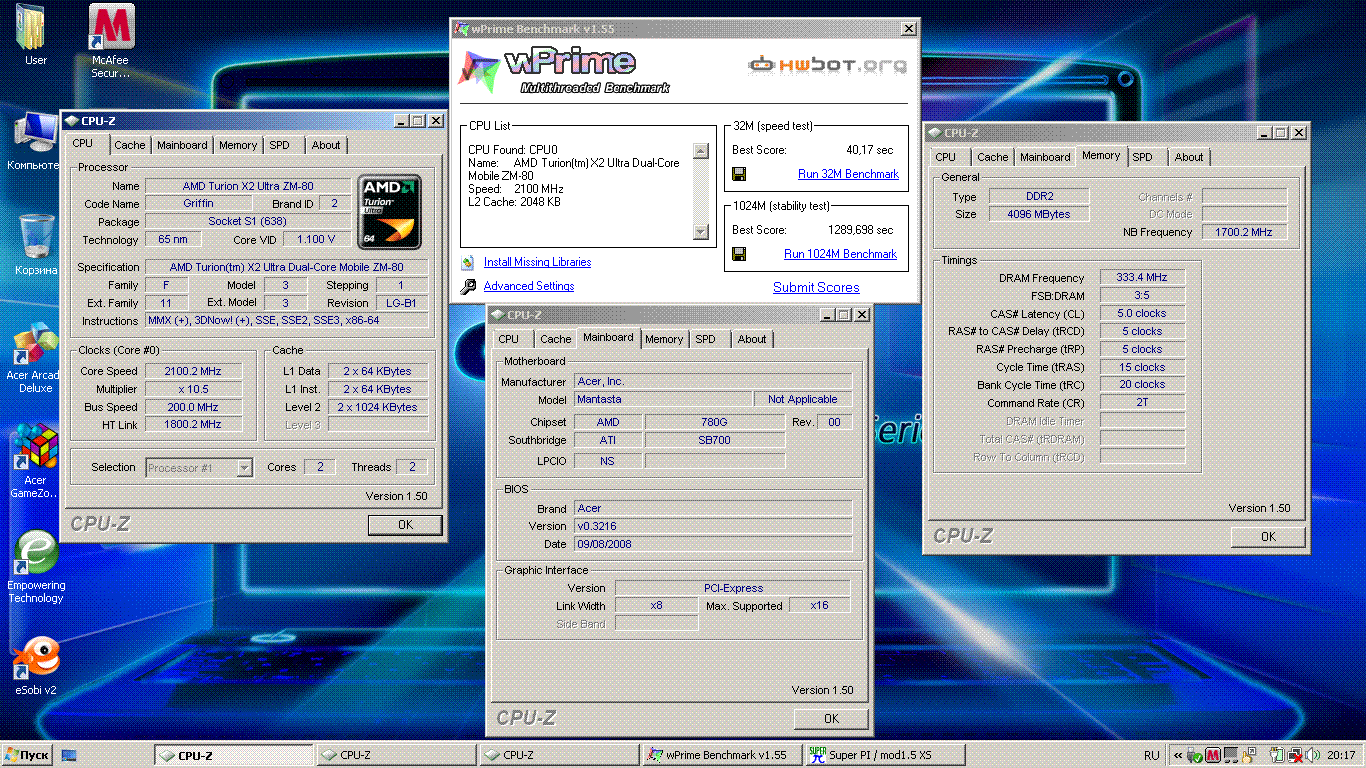This screenshot has width=1366, height=768.
Task: Click the AMD Turion Ultra processor logo
Action: pyautogui.click(x=389, y=212)
